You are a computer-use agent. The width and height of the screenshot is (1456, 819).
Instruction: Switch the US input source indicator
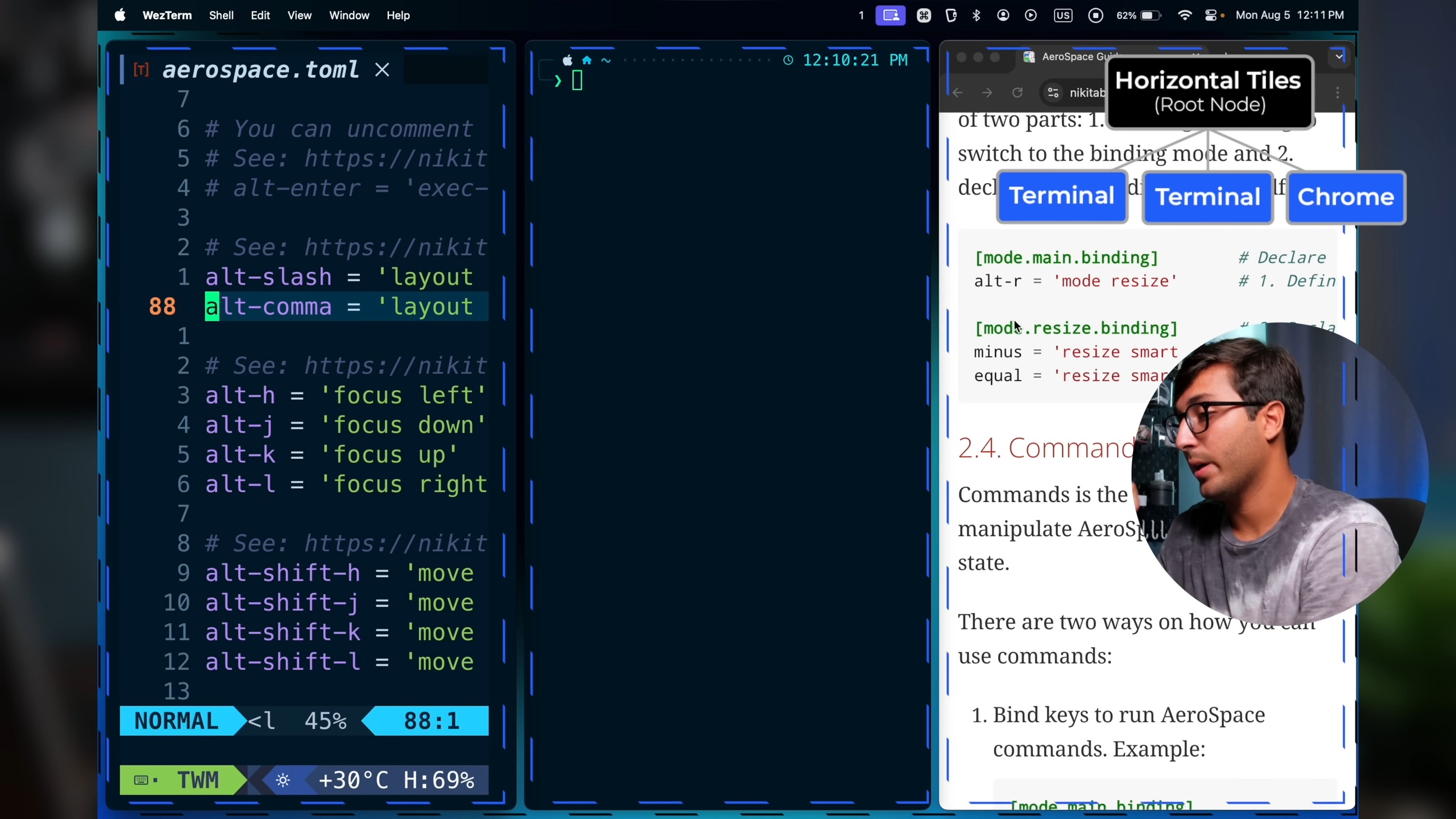point(1062,15)
